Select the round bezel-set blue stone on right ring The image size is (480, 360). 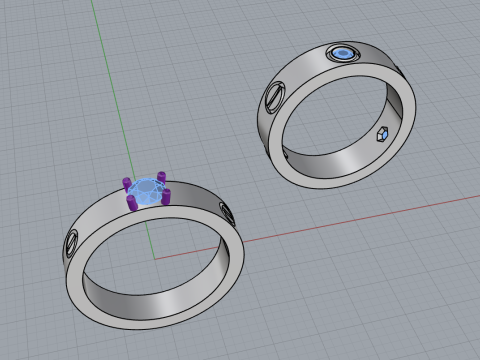[x=343, y=53]
